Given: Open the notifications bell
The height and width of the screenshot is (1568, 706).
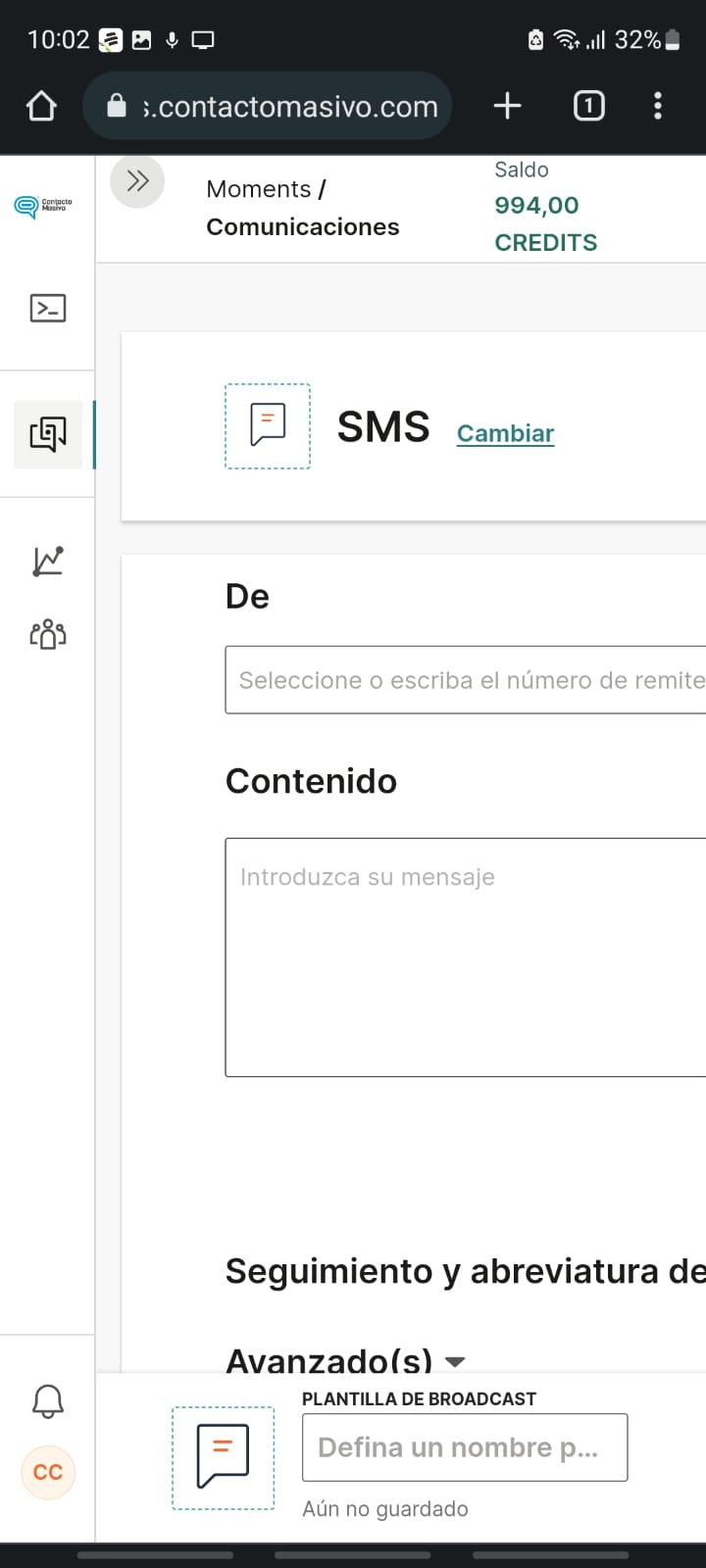Looking at the screenshot, I should [x=47, y=1401].
